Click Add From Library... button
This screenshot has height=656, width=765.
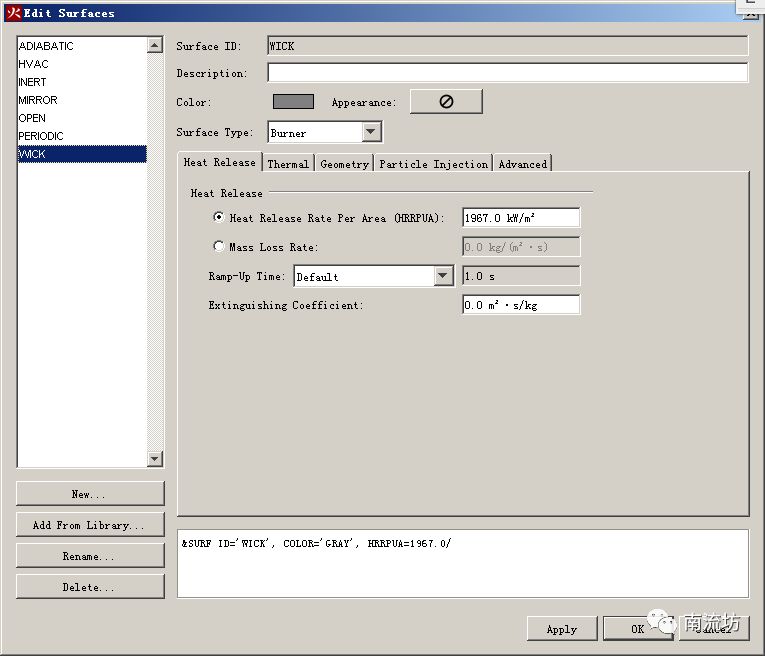click(90, 525)
